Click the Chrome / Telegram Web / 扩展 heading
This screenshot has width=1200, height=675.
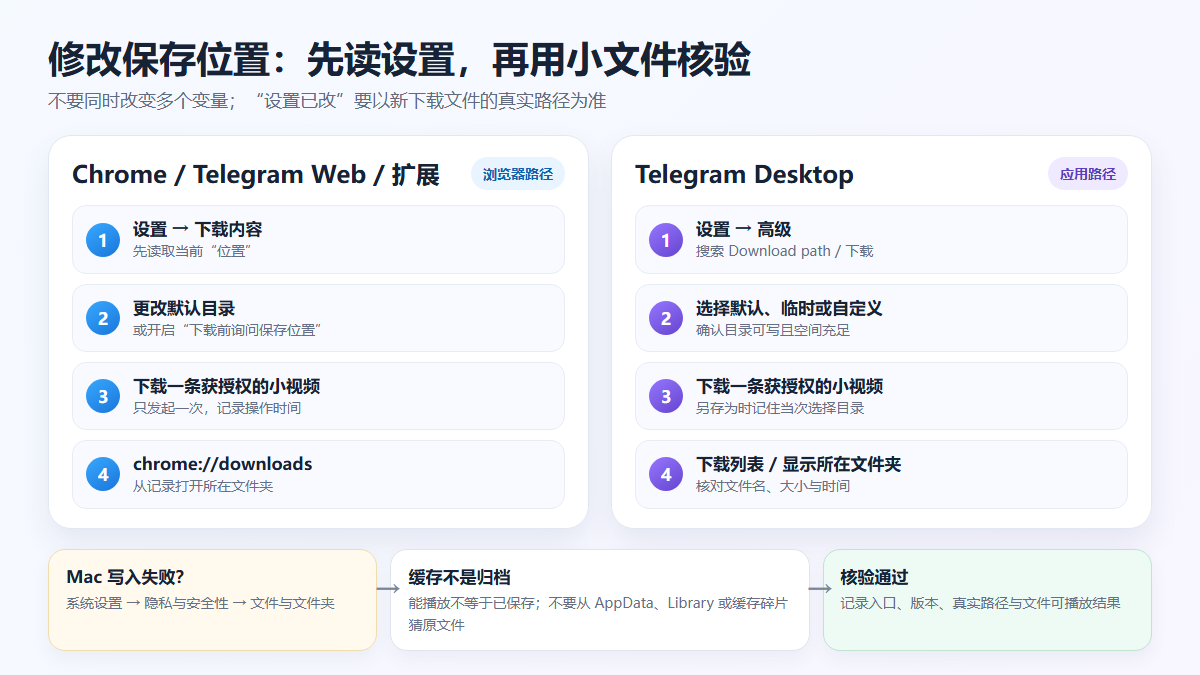coord(256,174)
